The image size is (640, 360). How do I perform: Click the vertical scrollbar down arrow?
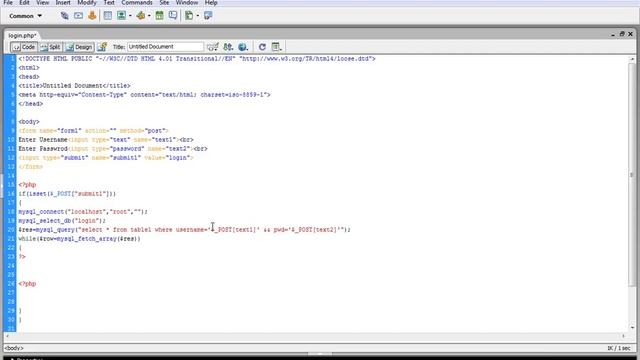pyautogui.click(x=632, y=328)
